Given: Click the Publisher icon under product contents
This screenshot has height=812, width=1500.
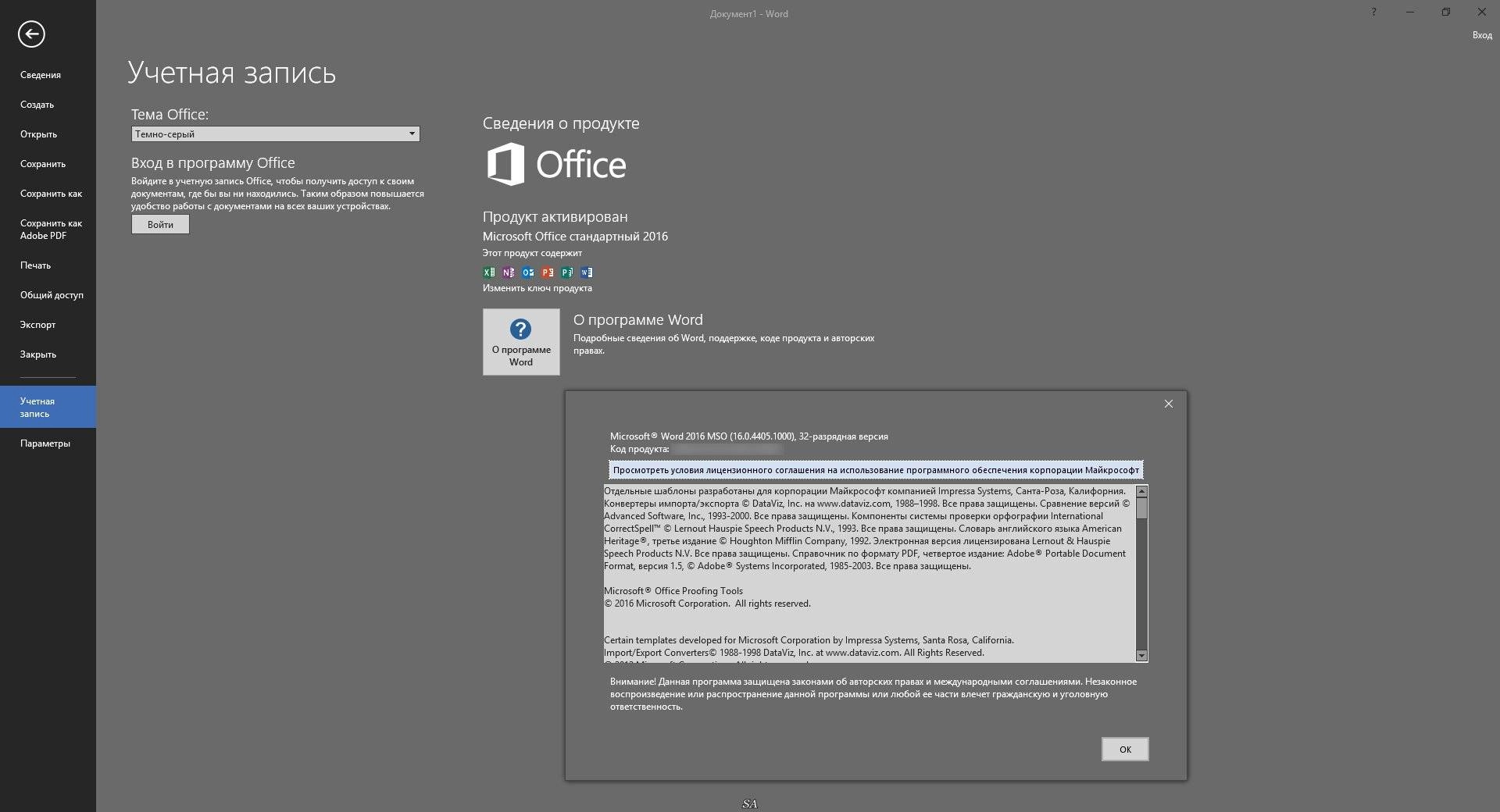Looking at the screenshot, I should (567, 272).
